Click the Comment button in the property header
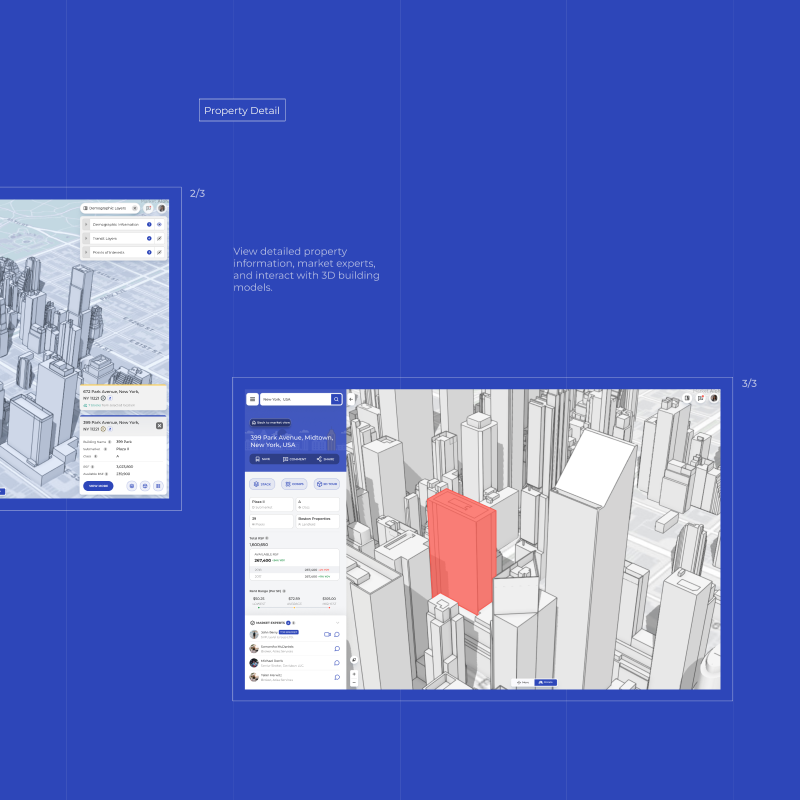The image size is (800, 800). [x=294, y=459]
